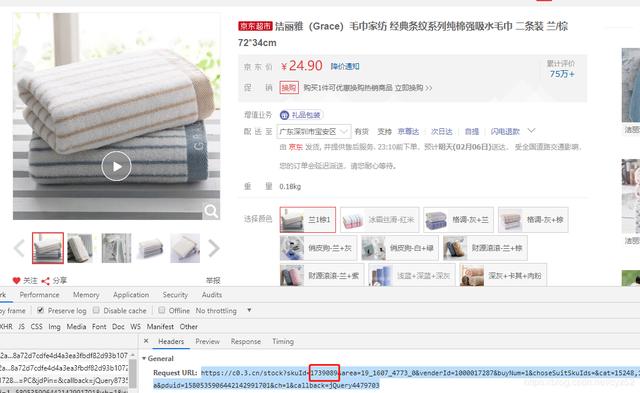Open the No throttling dropdown
Screen dimensions: 640x393
click(223, 311)
